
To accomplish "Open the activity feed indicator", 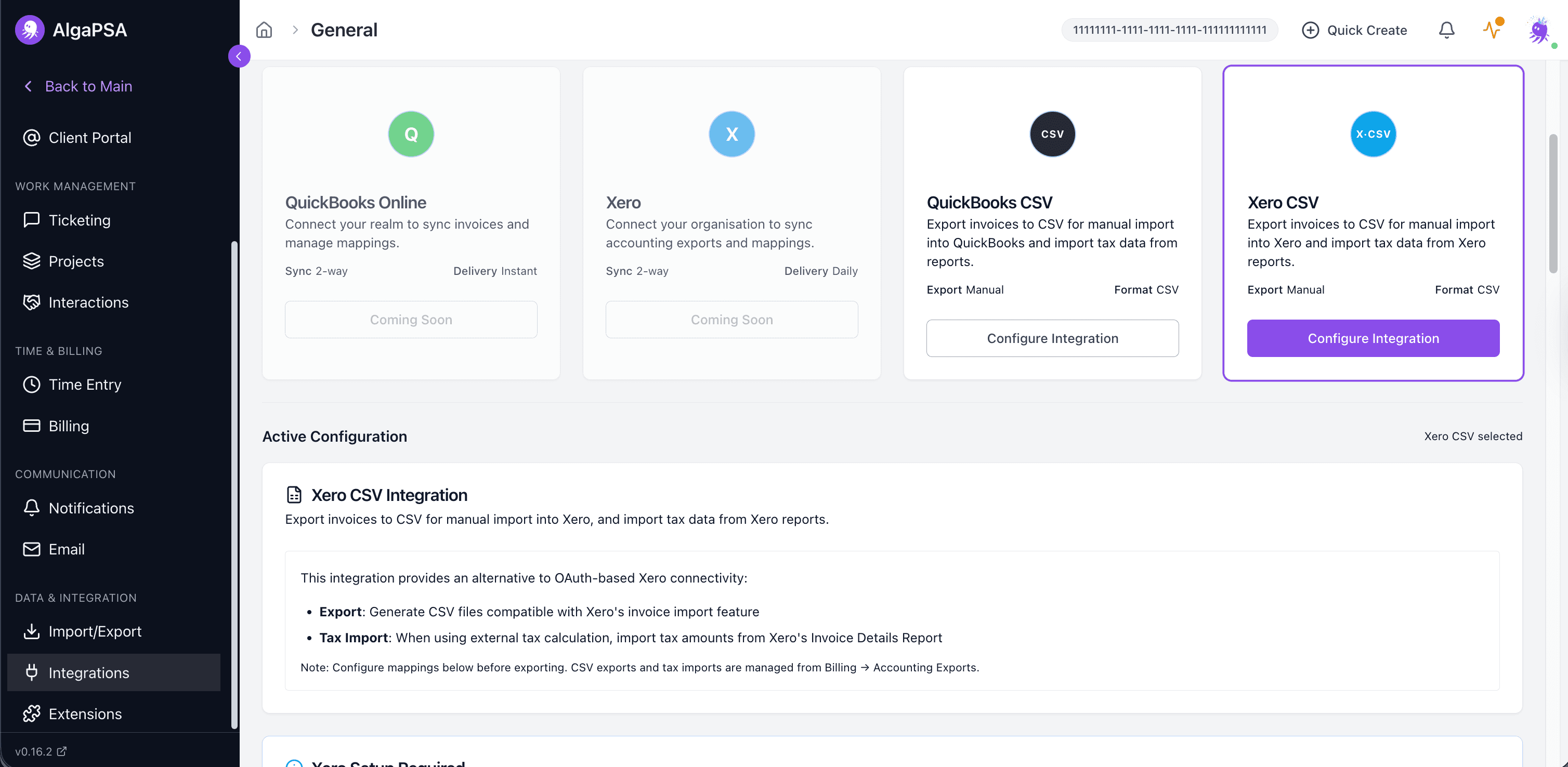I will click(1492, 29).
